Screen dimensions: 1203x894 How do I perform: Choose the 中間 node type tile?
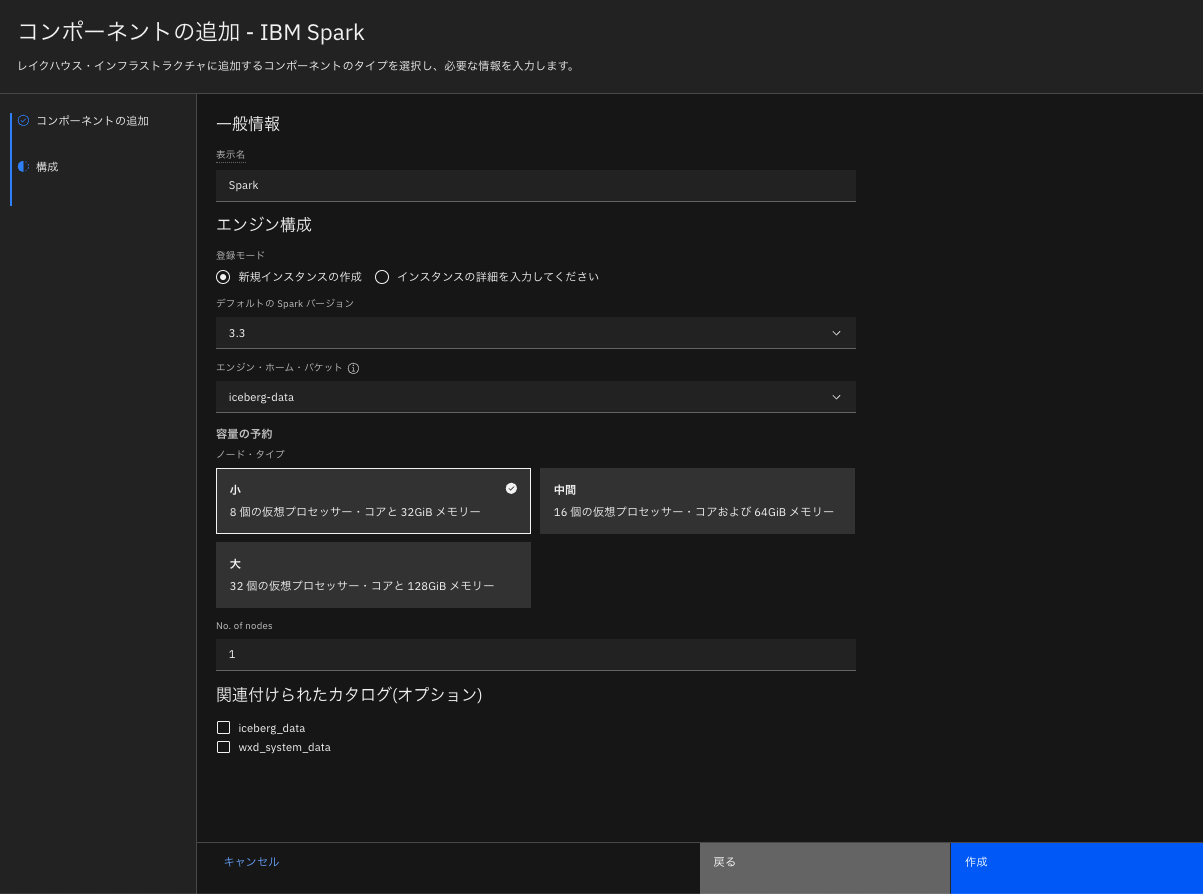[x=697, y=501]
